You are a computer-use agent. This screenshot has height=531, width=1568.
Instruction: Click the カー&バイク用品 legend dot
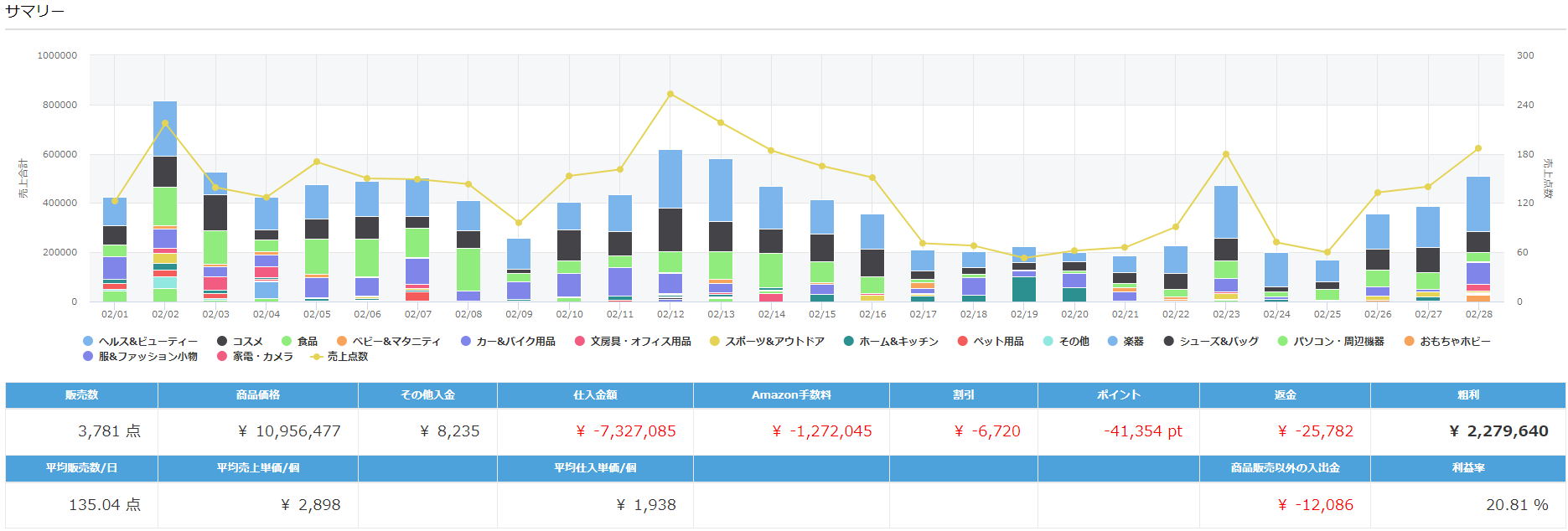coord(466,342)
